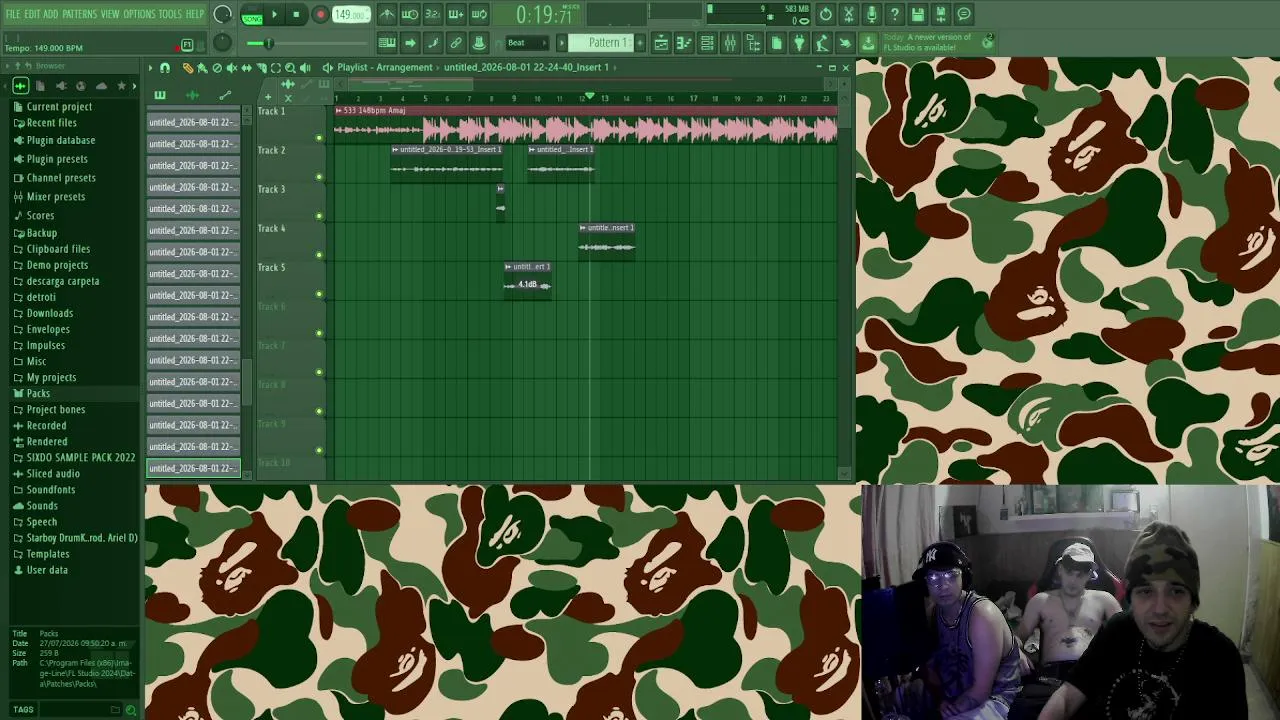1280x720 pixels.
Task: Toggle the metronome icon
Action: click(386, 14)
